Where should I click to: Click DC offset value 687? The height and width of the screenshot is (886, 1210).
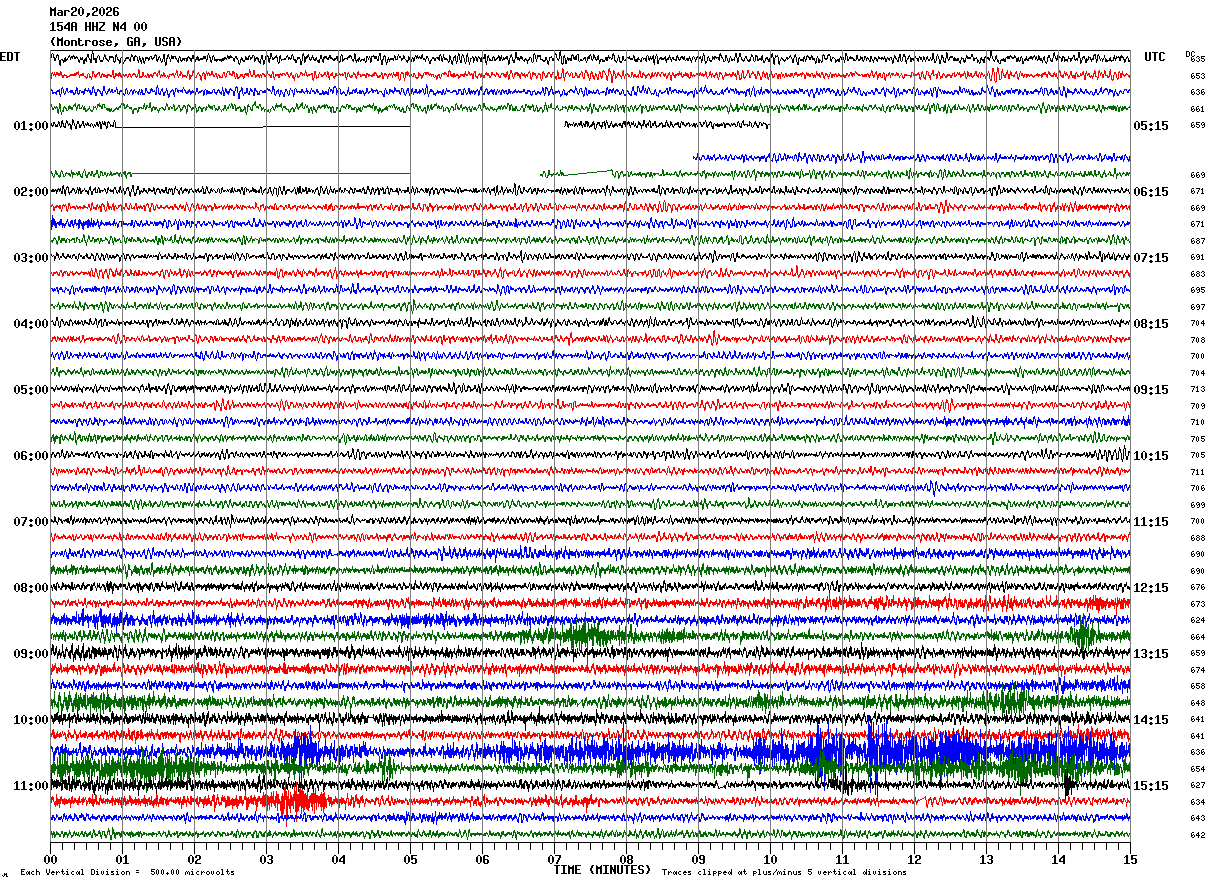coord(1197,241)
